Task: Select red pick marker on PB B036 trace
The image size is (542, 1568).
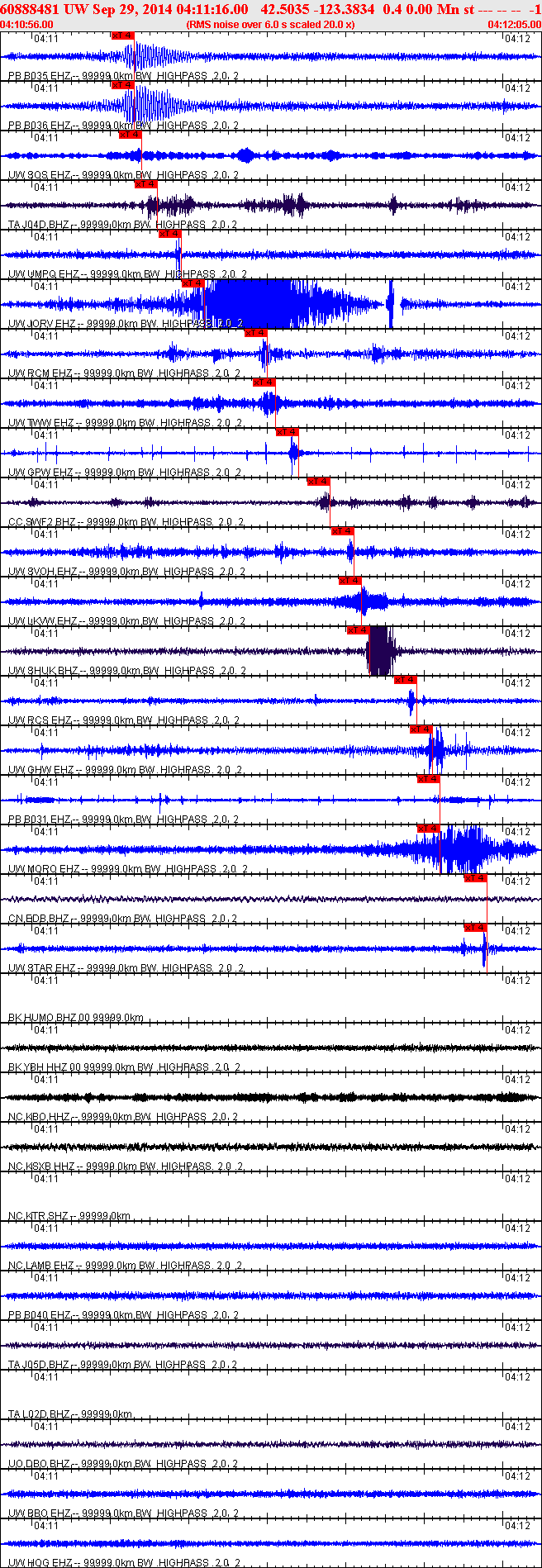Action: pyautogui.click(x=121, y=85)
